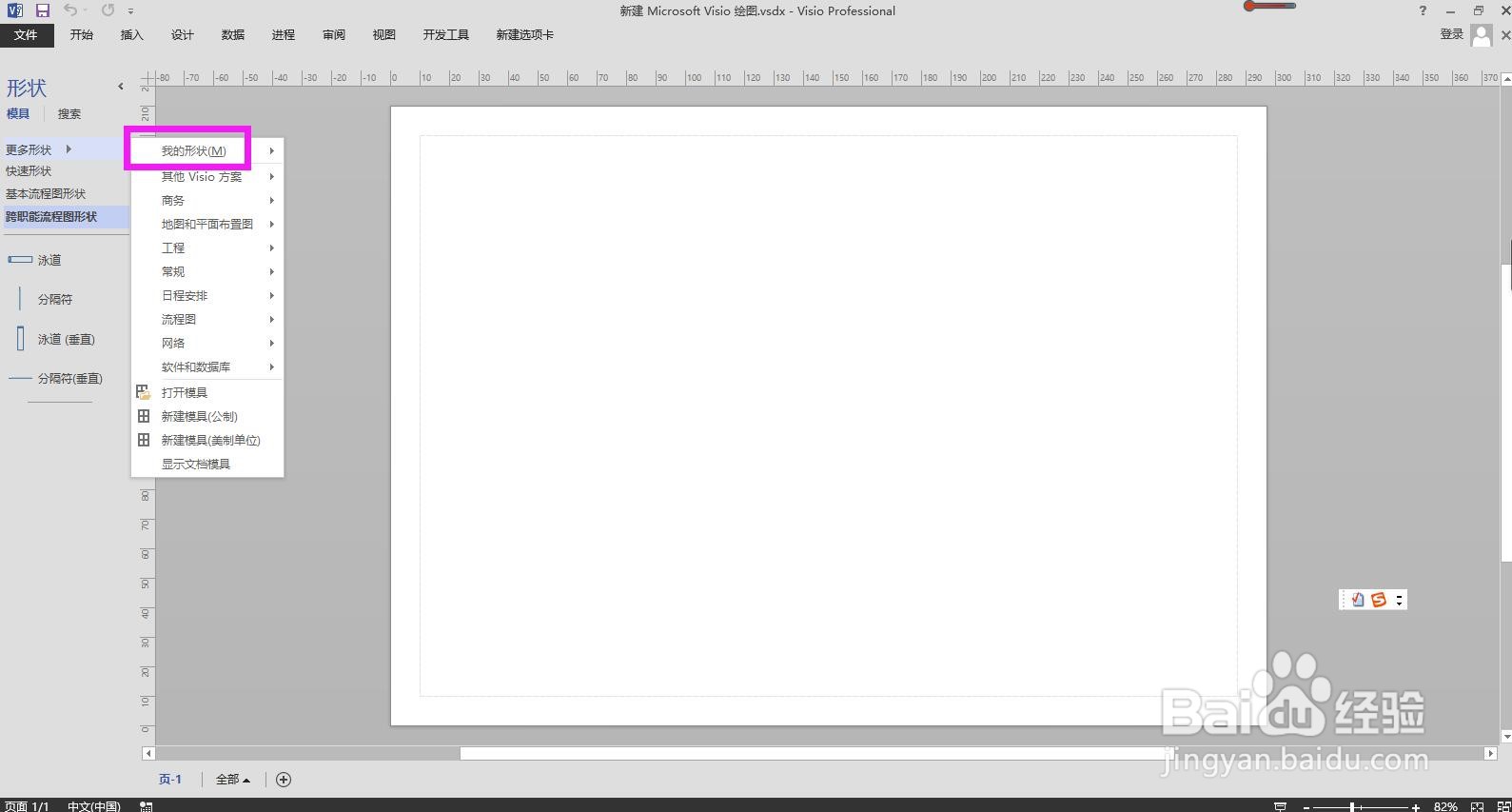Switch to the 数据 ribbon tab
The width and height of the screenshot is (1512, 812).
[233, 35]
